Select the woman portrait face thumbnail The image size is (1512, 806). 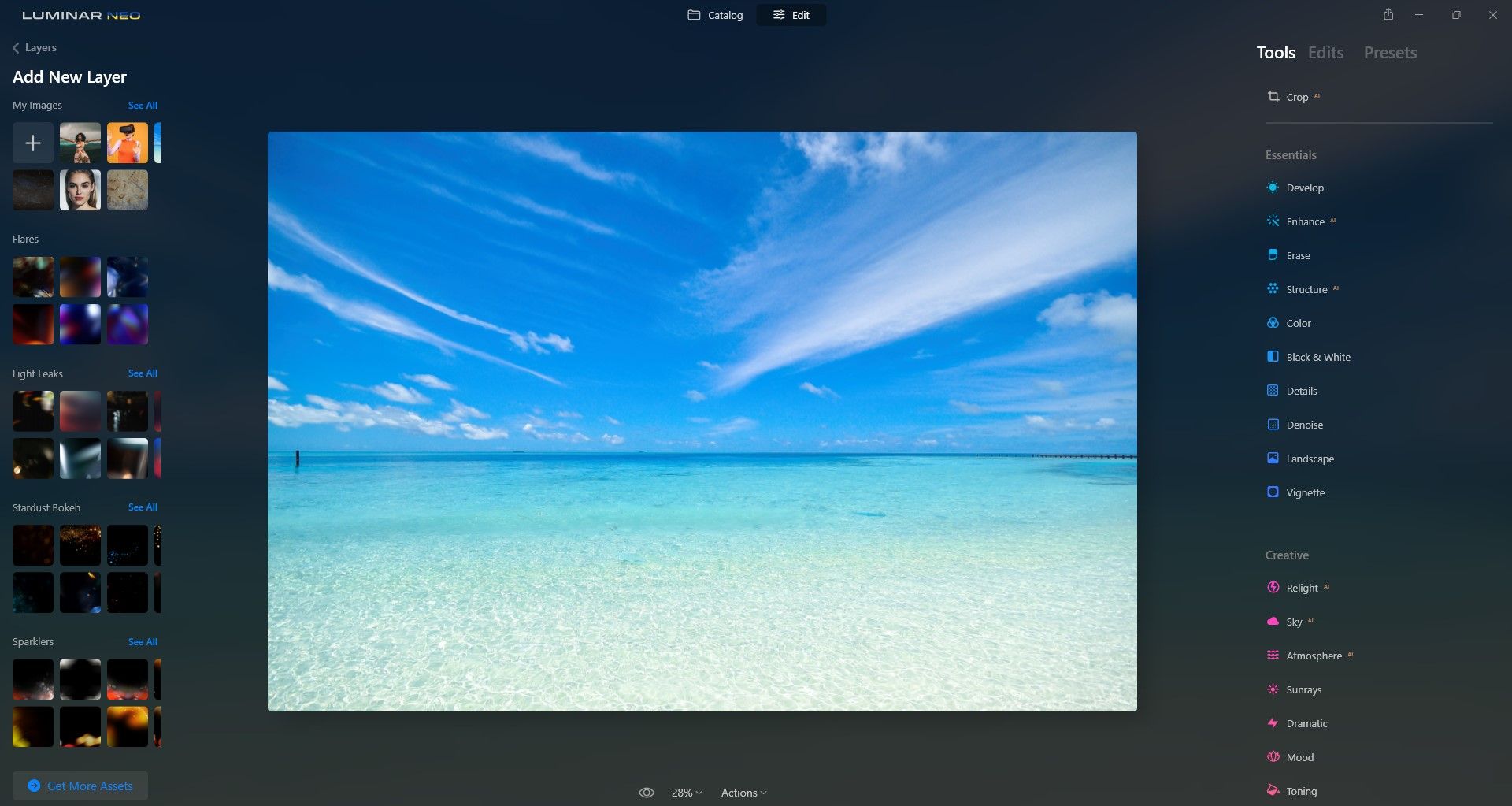click(80, 190)
